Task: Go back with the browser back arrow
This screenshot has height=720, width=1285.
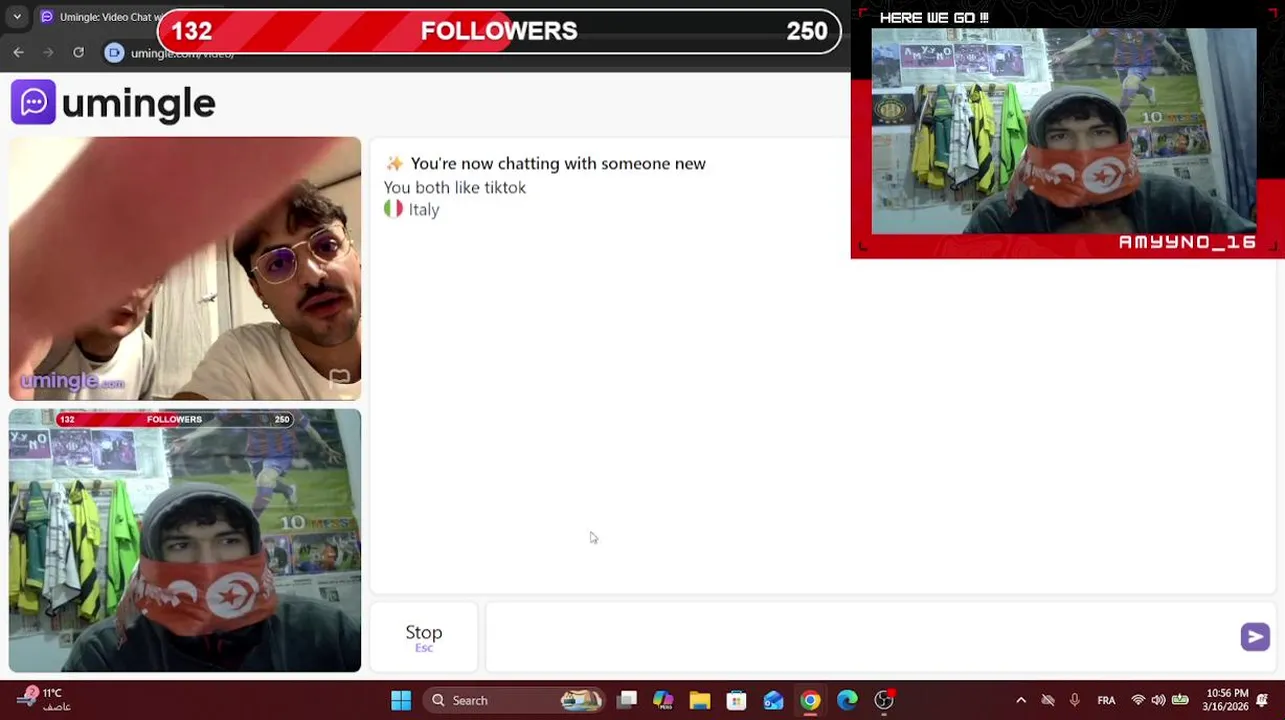Action: (19, 52)
